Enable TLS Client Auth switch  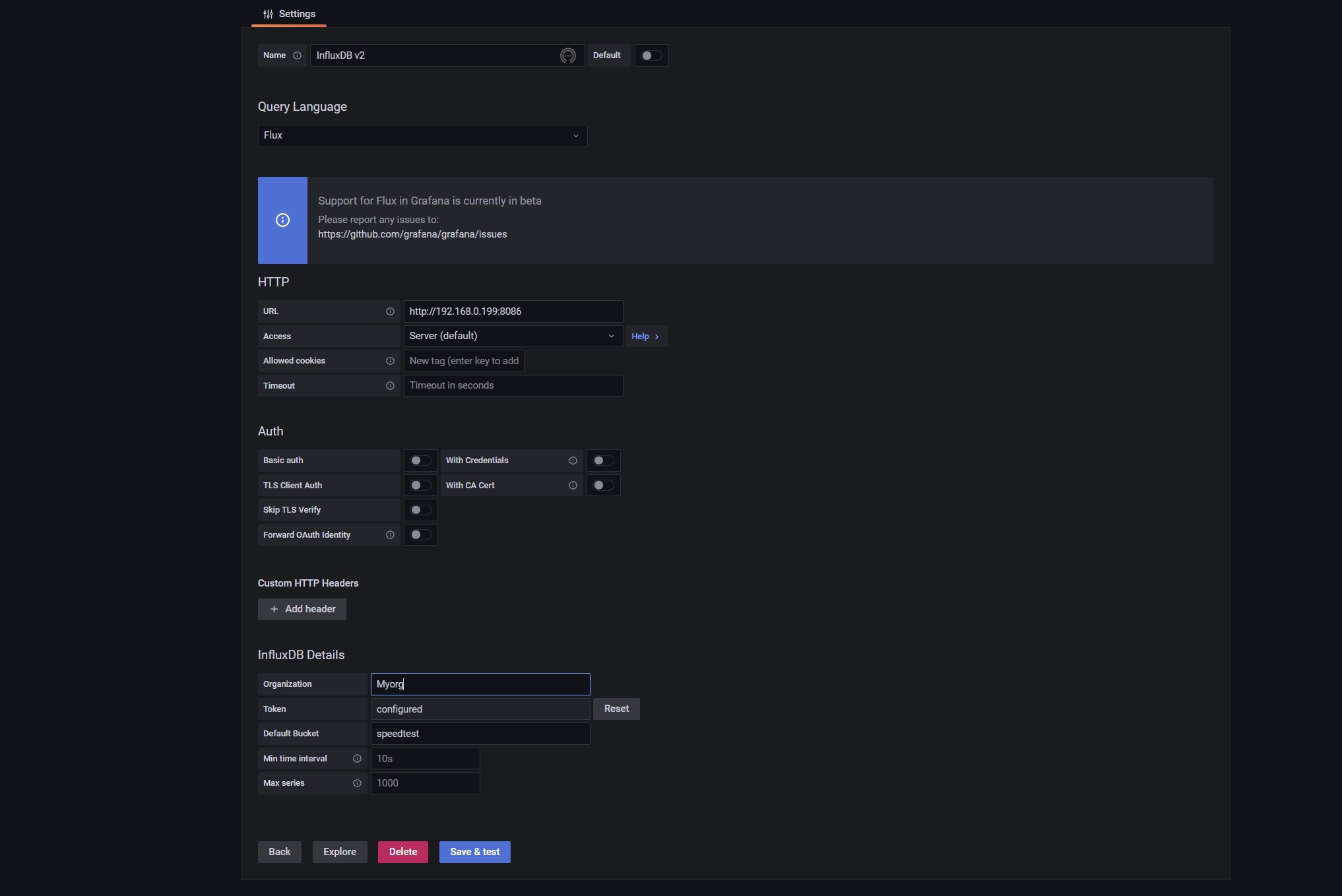point(420,486)
